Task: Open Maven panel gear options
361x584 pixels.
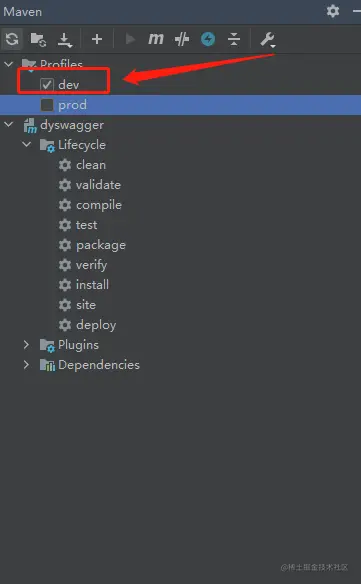Action: tap(333, 11)
